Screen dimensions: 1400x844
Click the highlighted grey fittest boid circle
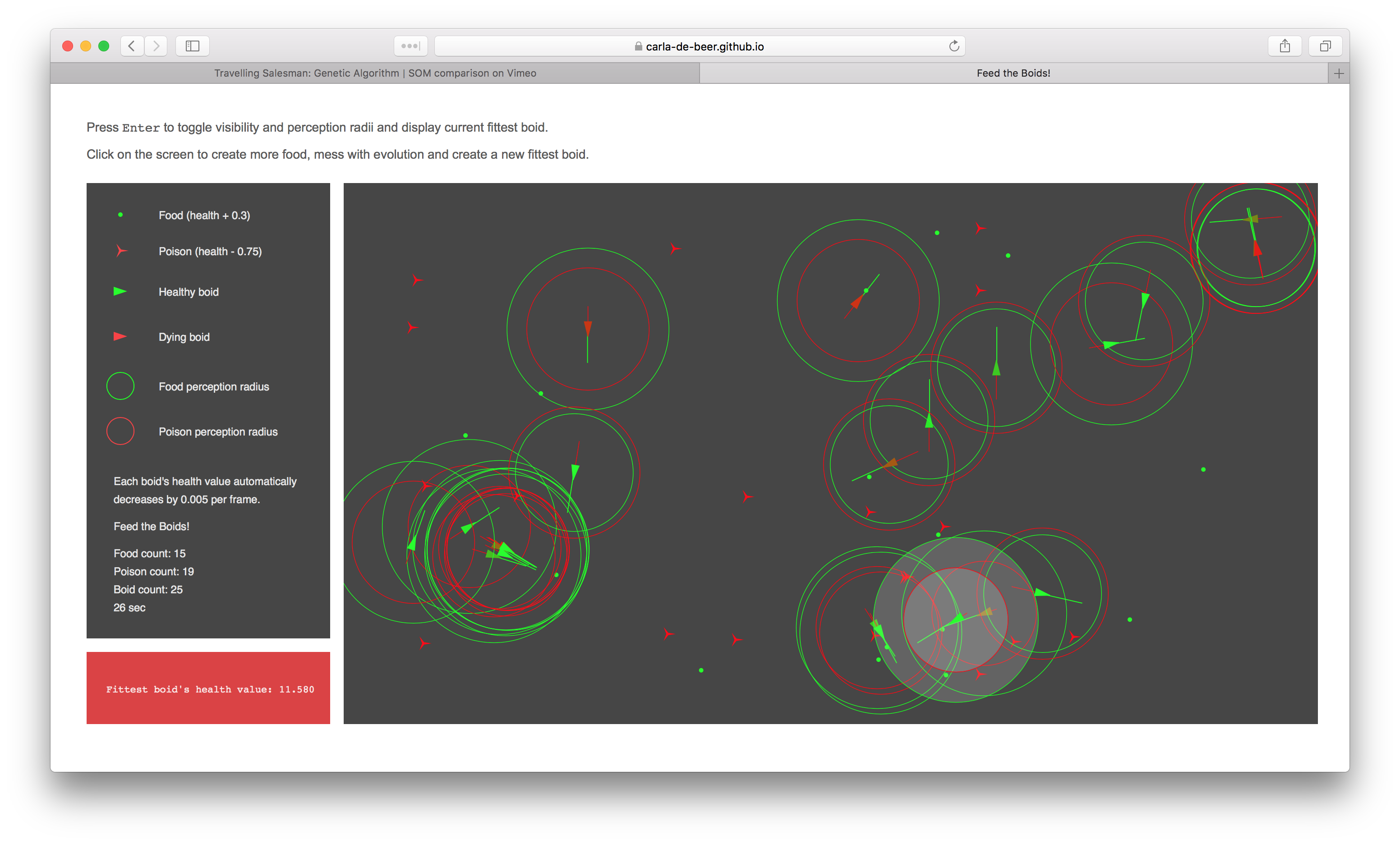coord(956,619)
